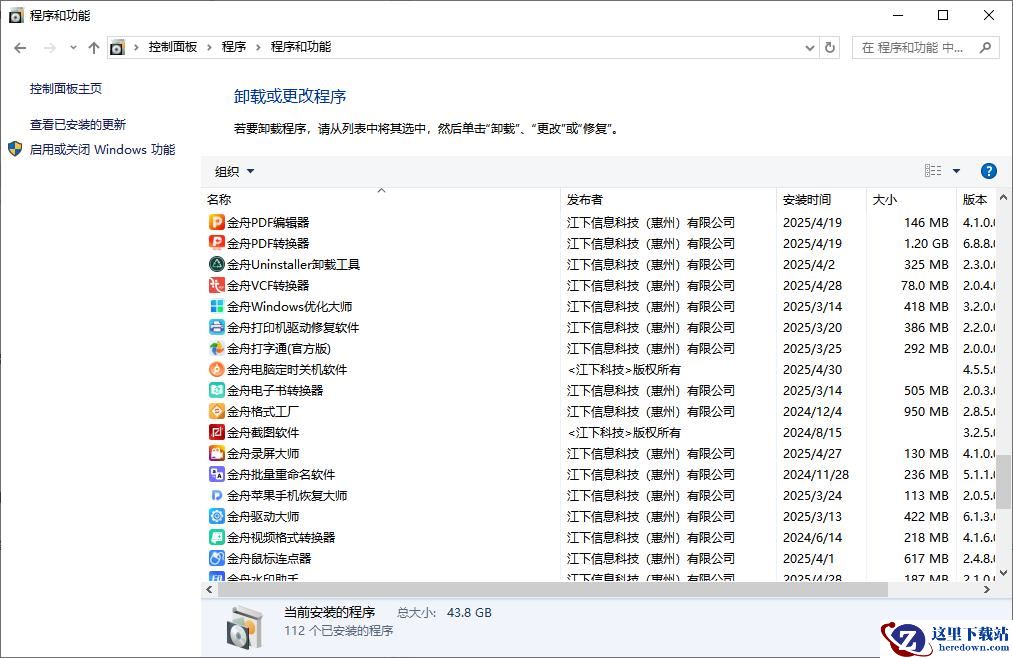Click the search 程序和功能 input field
The height and width of the screenshot is (658, 1013).
coord(915,47)
